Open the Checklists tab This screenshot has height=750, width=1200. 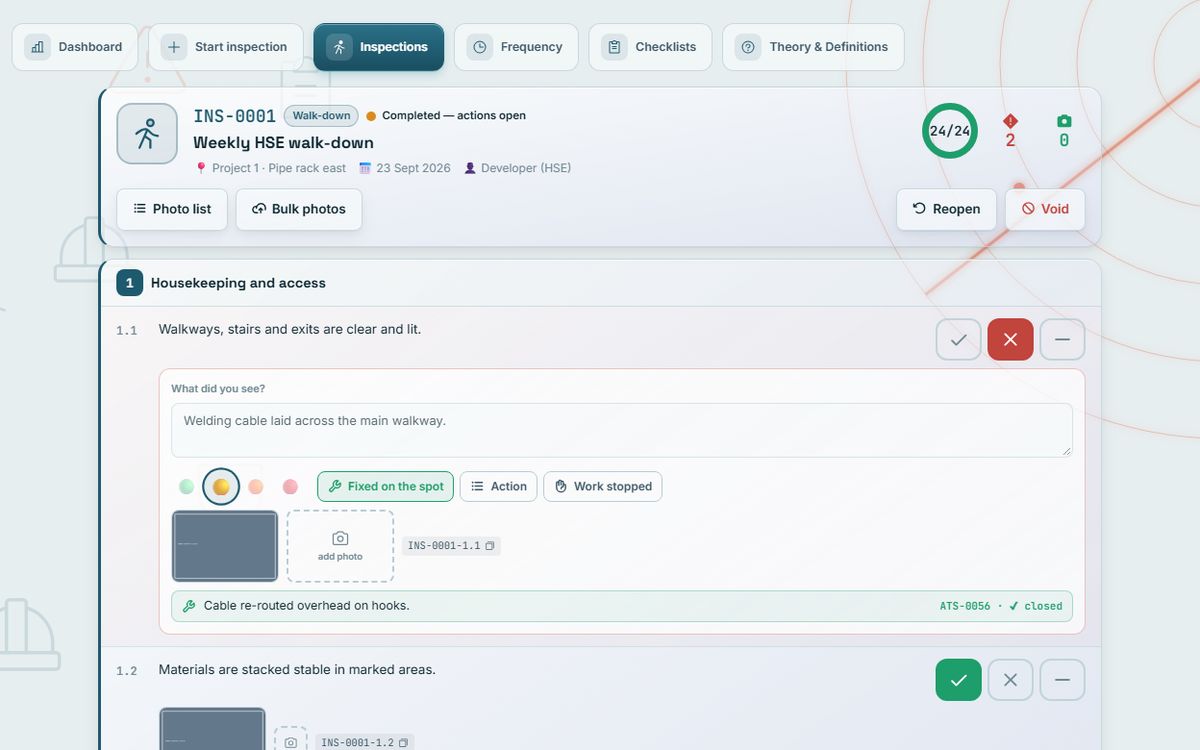pos(650,47)
